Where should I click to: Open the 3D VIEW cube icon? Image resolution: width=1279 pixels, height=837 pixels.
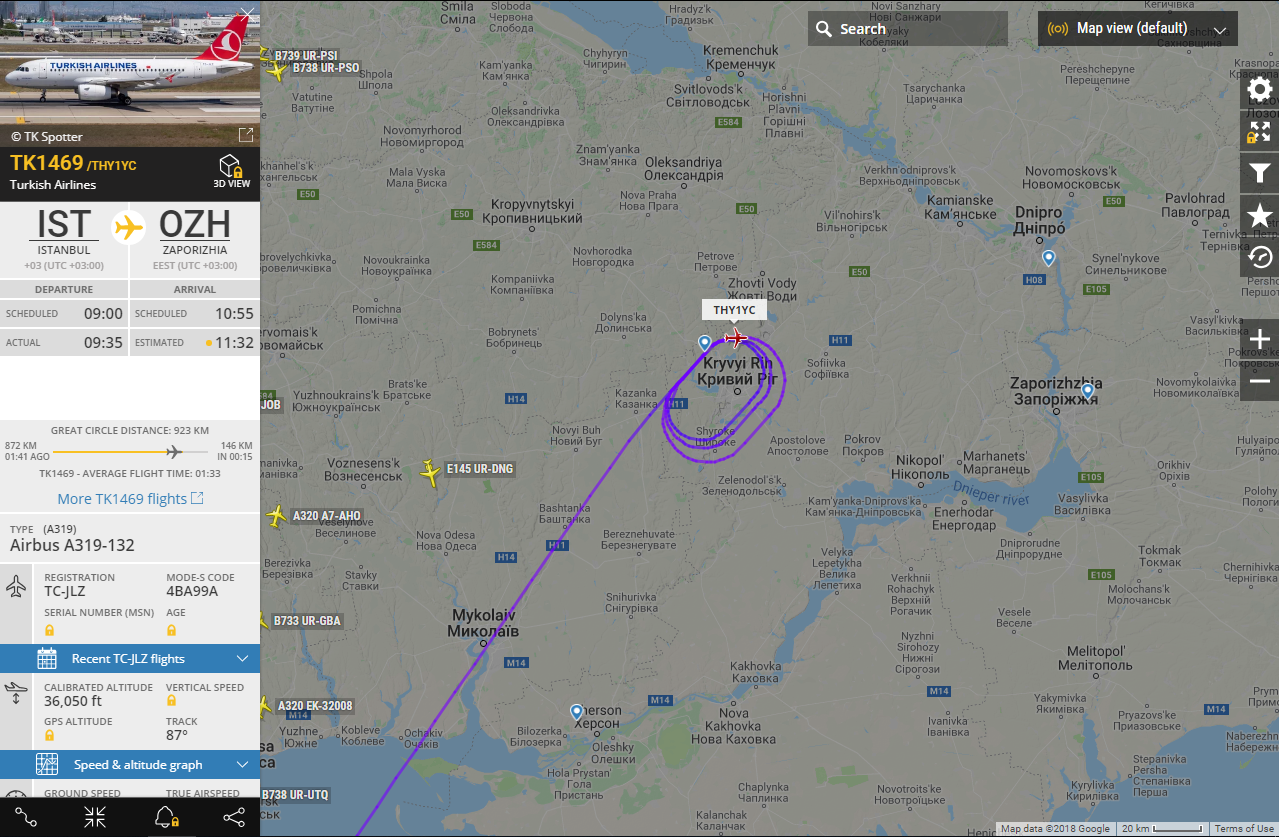click(231, 170)
